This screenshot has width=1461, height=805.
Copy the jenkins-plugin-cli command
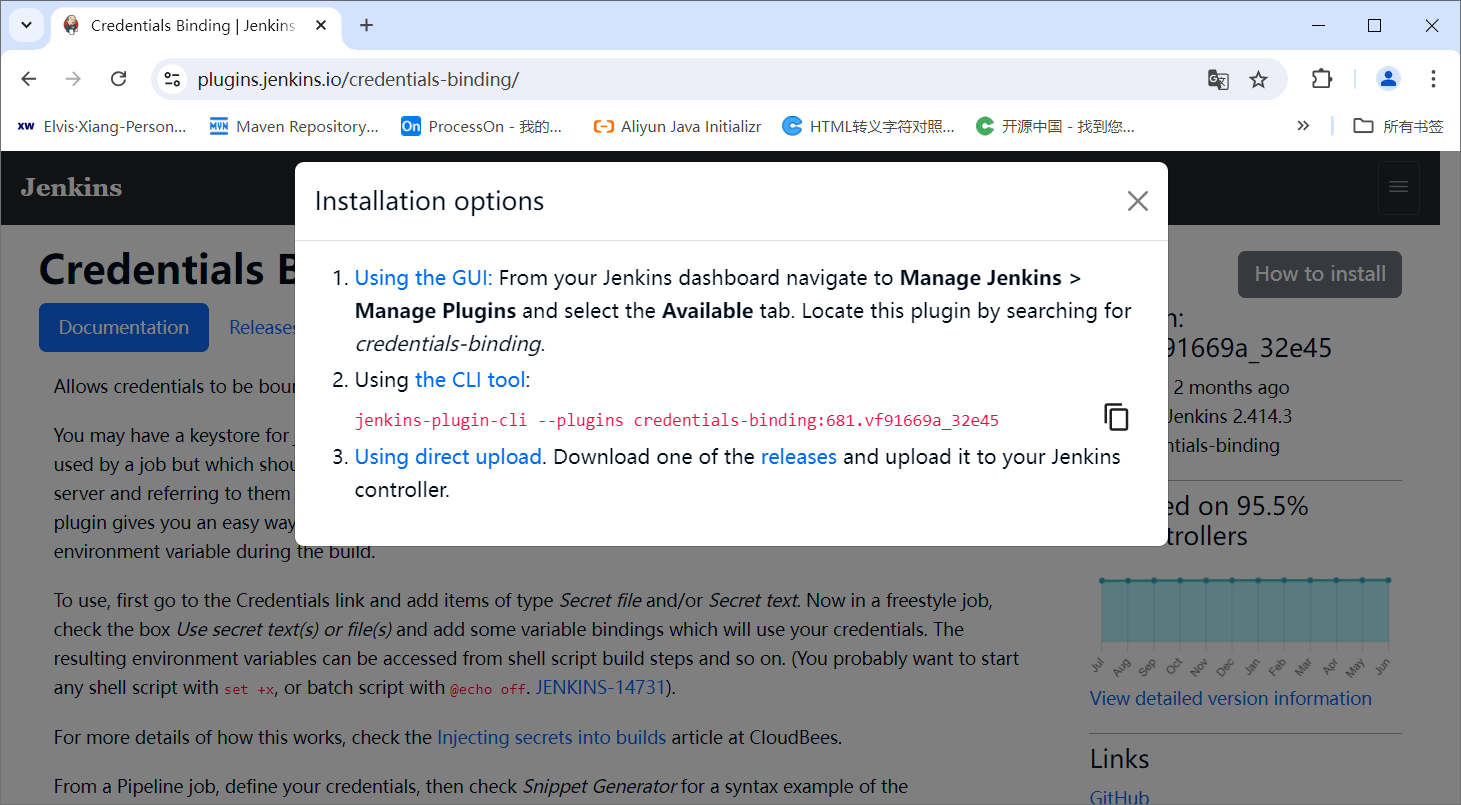(1116, 417)
